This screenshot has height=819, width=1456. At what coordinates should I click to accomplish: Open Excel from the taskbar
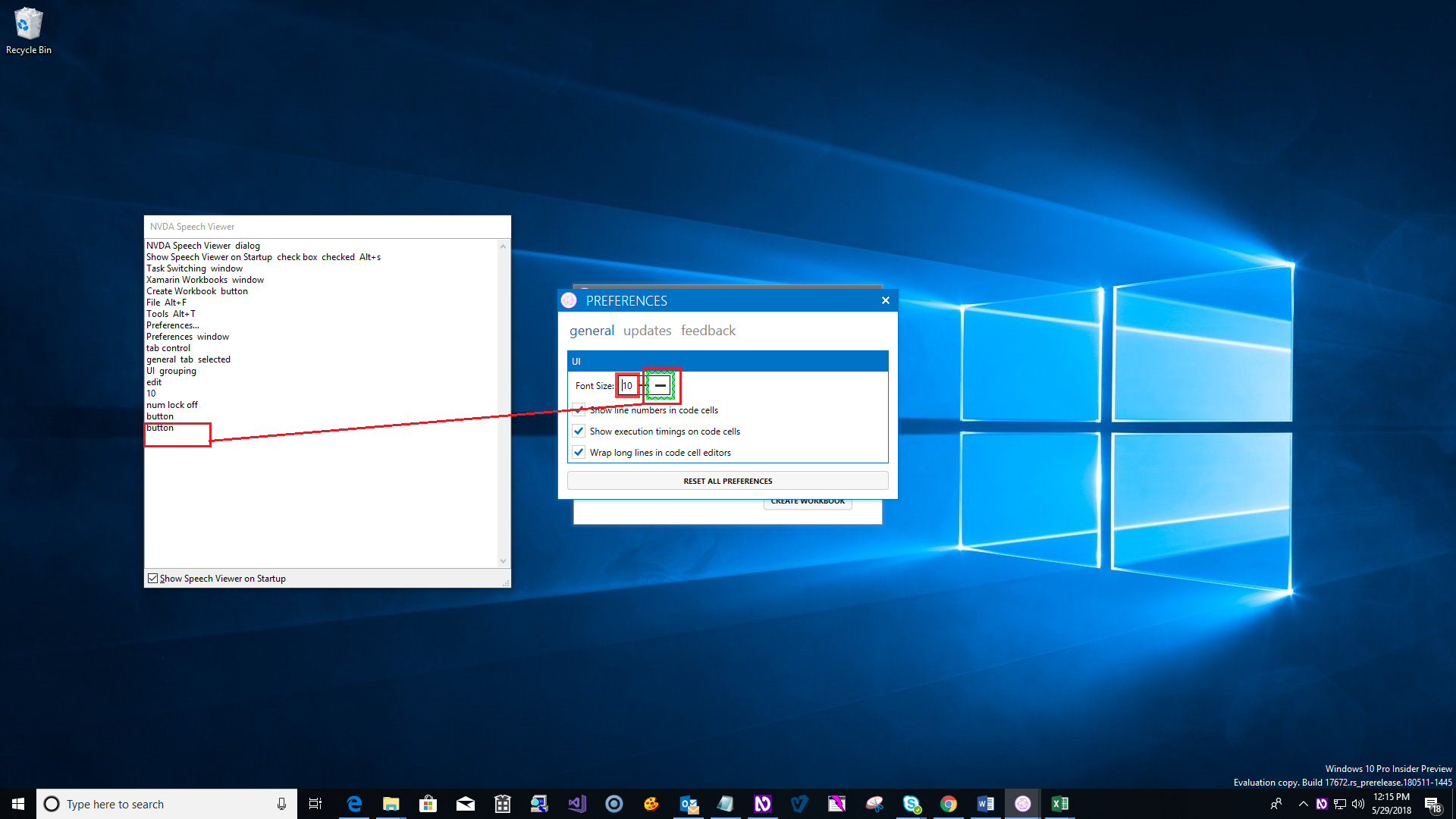tap(1059, 804)
